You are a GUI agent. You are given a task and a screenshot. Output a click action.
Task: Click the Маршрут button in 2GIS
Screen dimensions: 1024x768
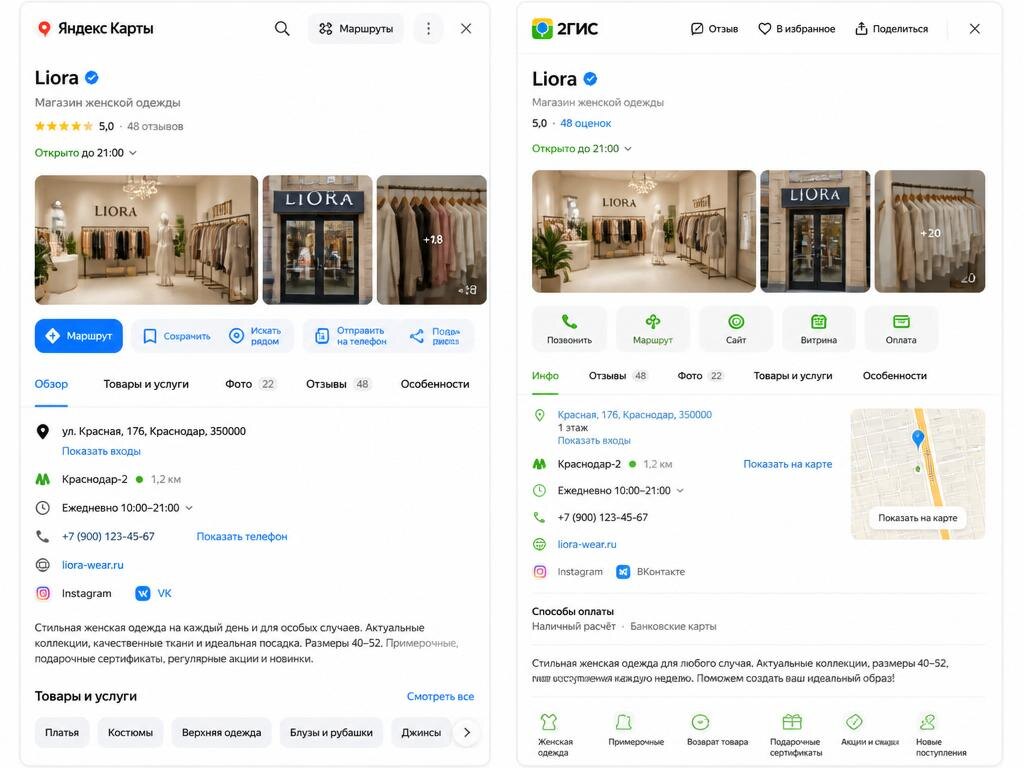tap(652, 329)
